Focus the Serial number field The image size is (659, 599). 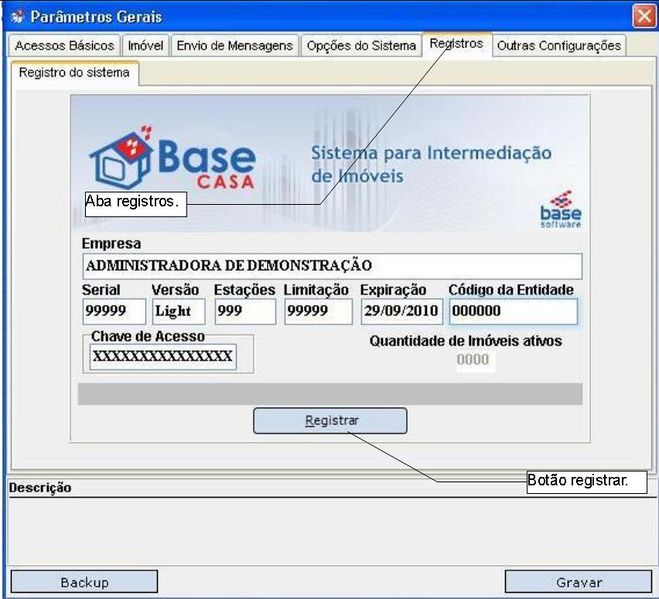(113, 311)
